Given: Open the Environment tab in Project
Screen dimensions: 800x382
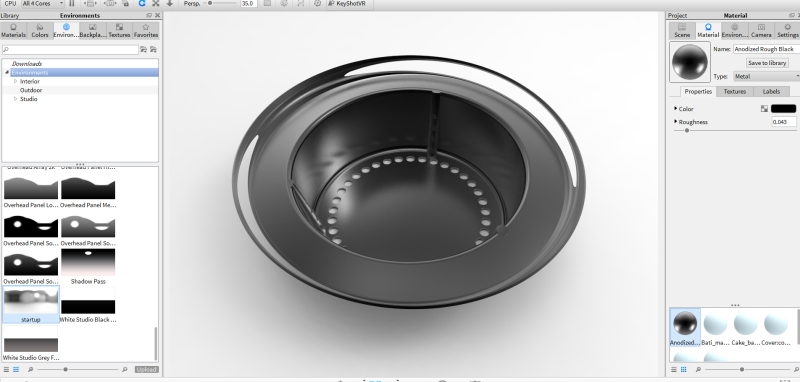Looking at the screenshot, I should point(734,31).
